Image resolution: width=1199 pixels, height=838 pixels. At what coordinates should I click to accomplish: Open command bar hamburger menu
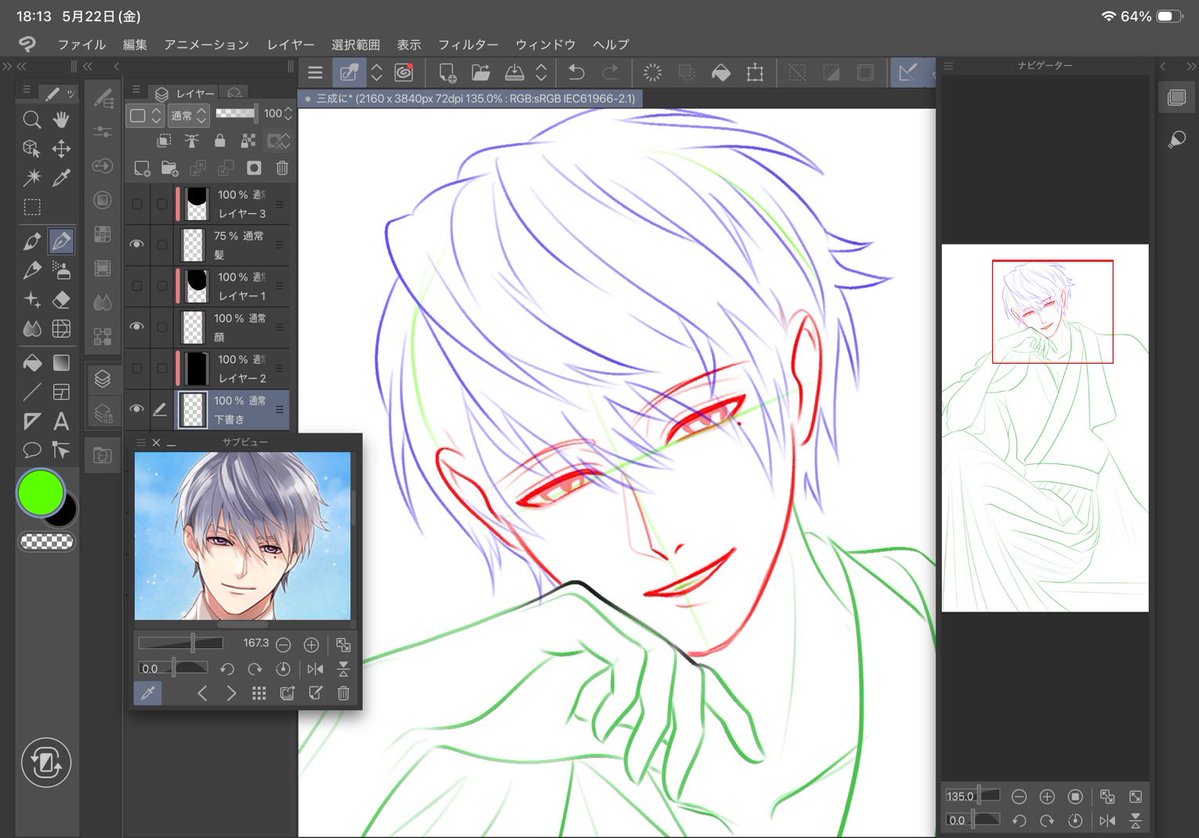click(315, 73)
